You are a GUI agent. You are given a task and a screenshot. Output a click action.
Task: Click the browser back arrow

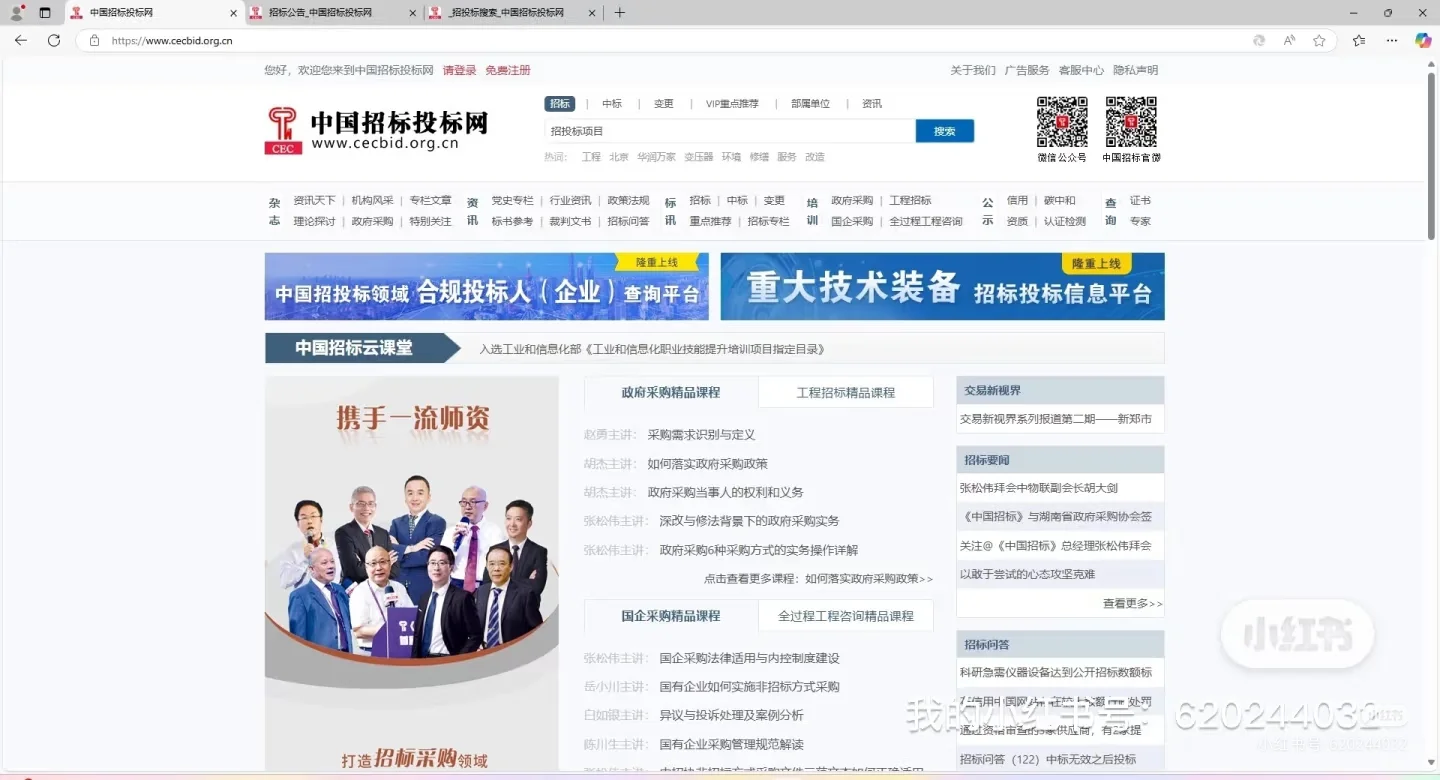(21, 40)
